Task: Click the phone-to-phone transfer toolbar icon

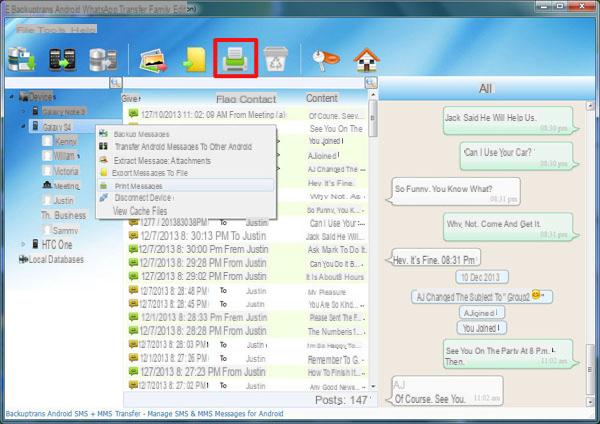Action: (x=62, y=59)
